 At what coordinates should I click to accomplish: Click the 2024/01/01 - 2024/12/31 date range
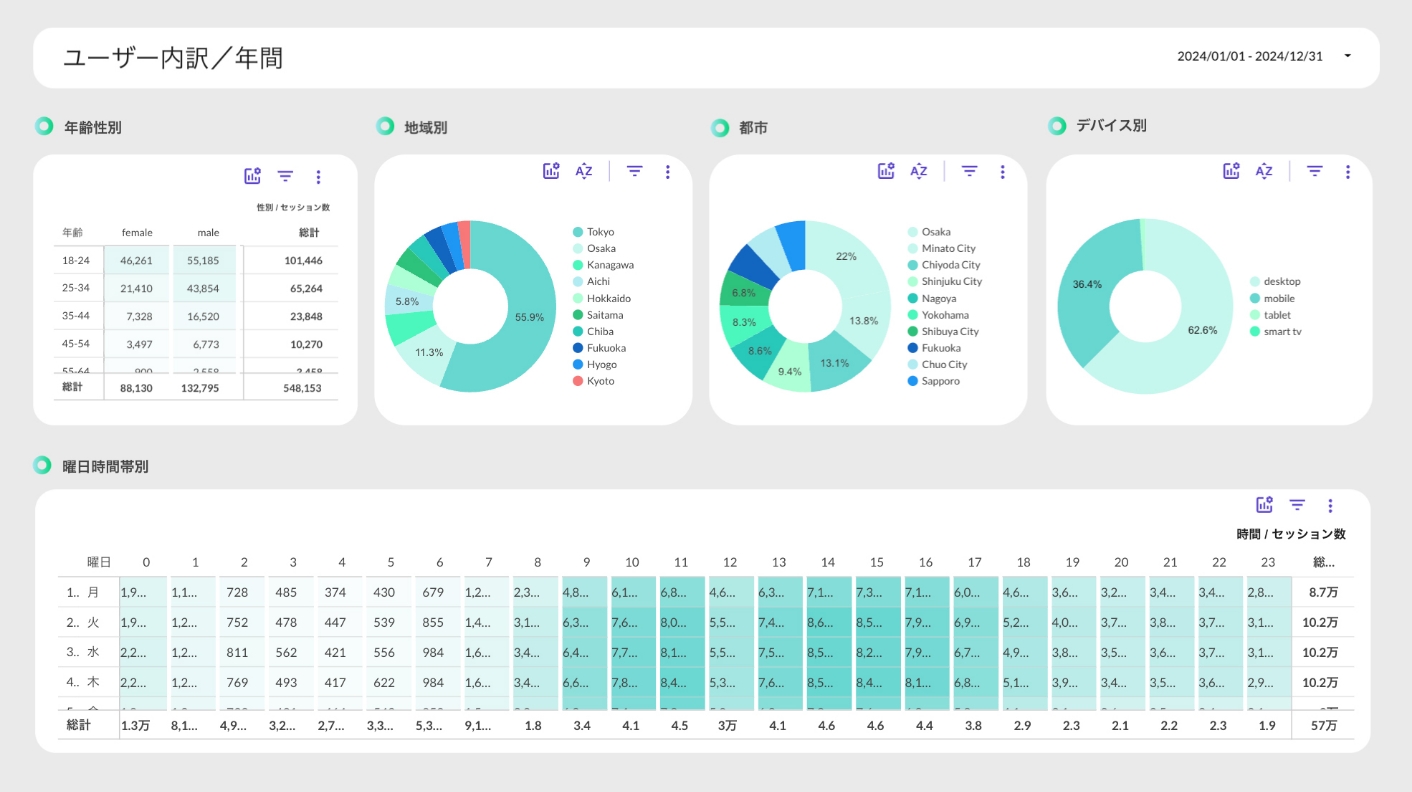click(x=1249, y=56)
